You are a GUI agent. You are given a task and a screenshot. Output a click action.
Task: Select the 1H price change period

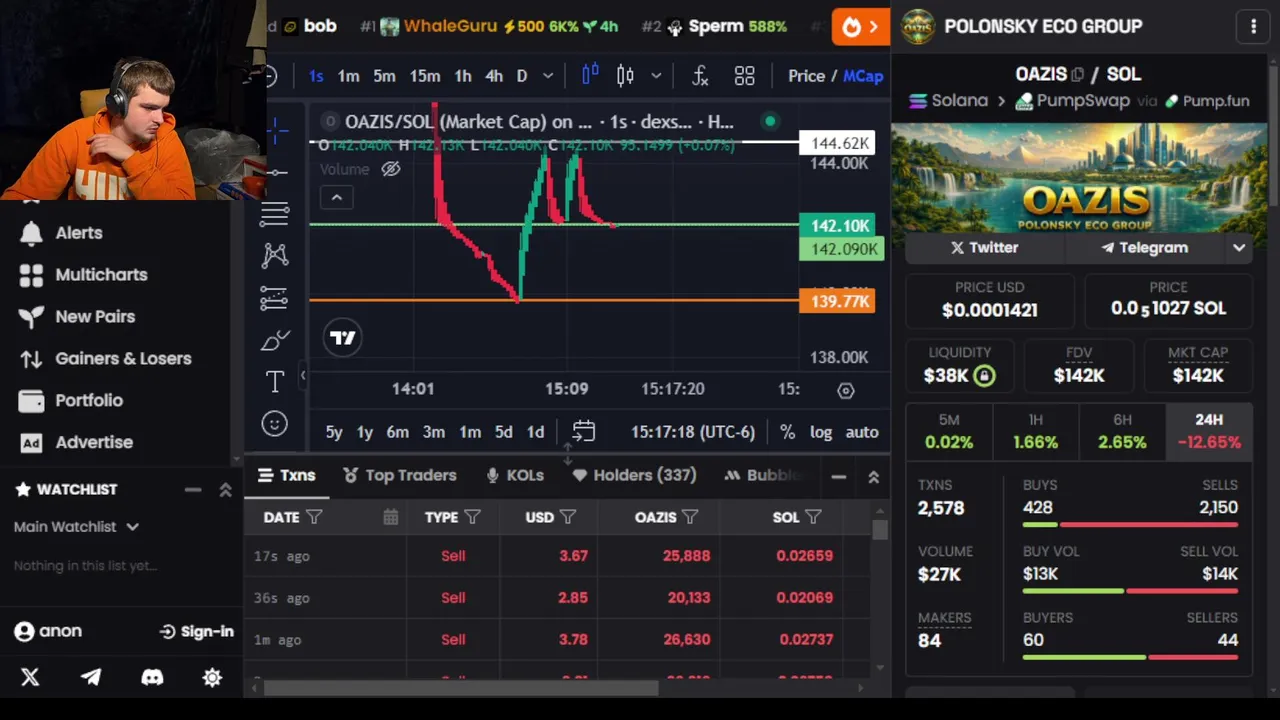click(x=1036, y=431)
